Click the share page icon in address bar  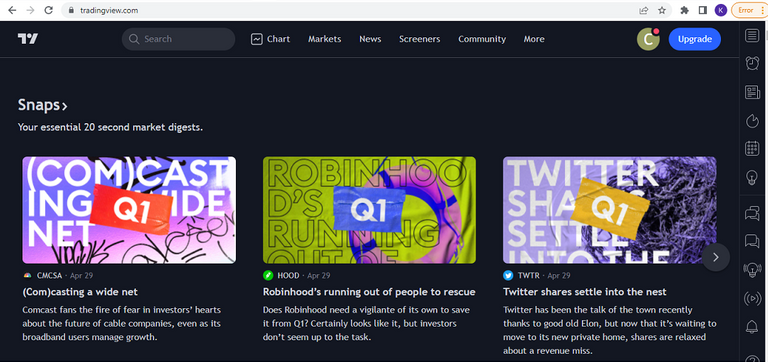(644, 10)
